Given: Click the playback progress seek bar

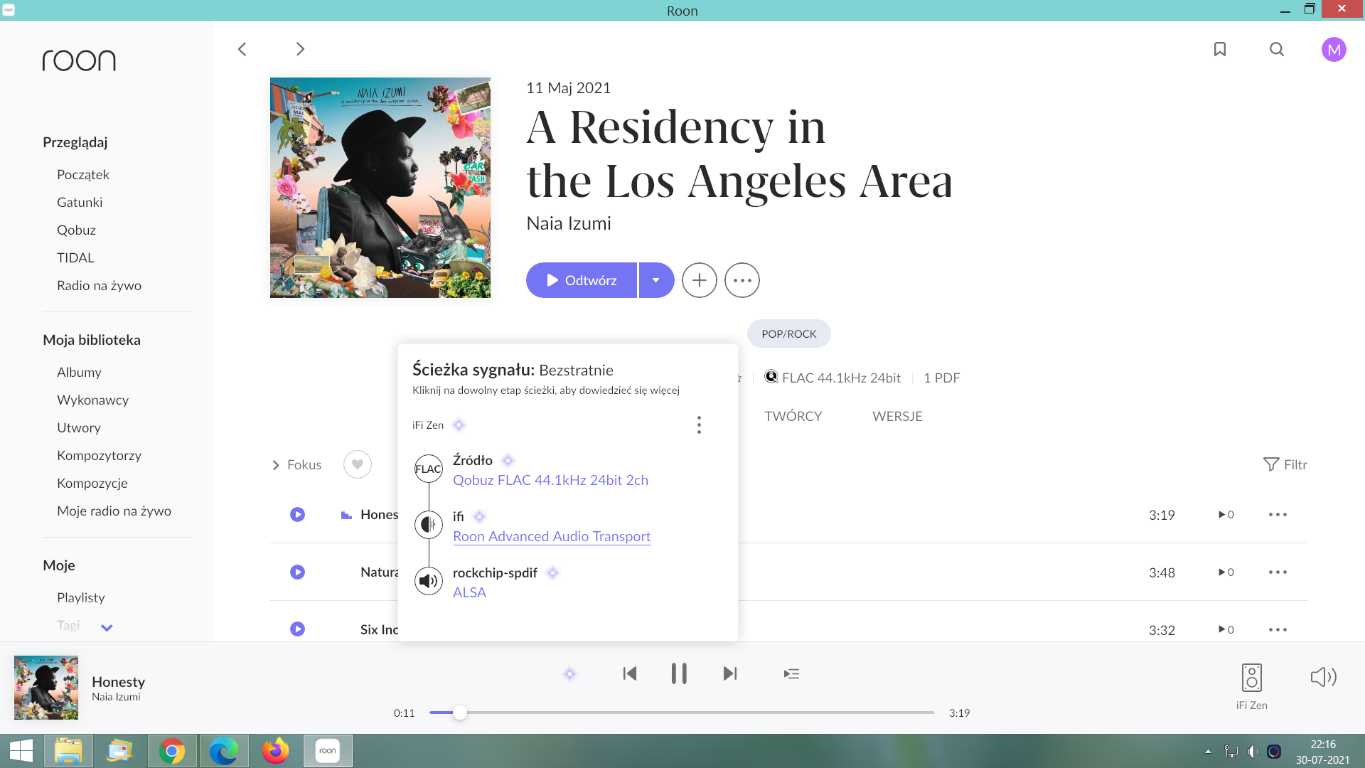Looking at the screenshot, I should coord(681,713).
